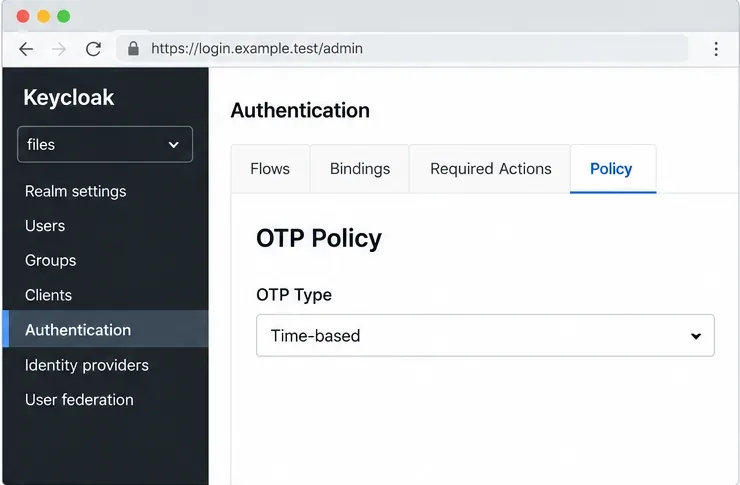
Task: Go back with the browser back arrow
Action: click(x=26, y=49)
